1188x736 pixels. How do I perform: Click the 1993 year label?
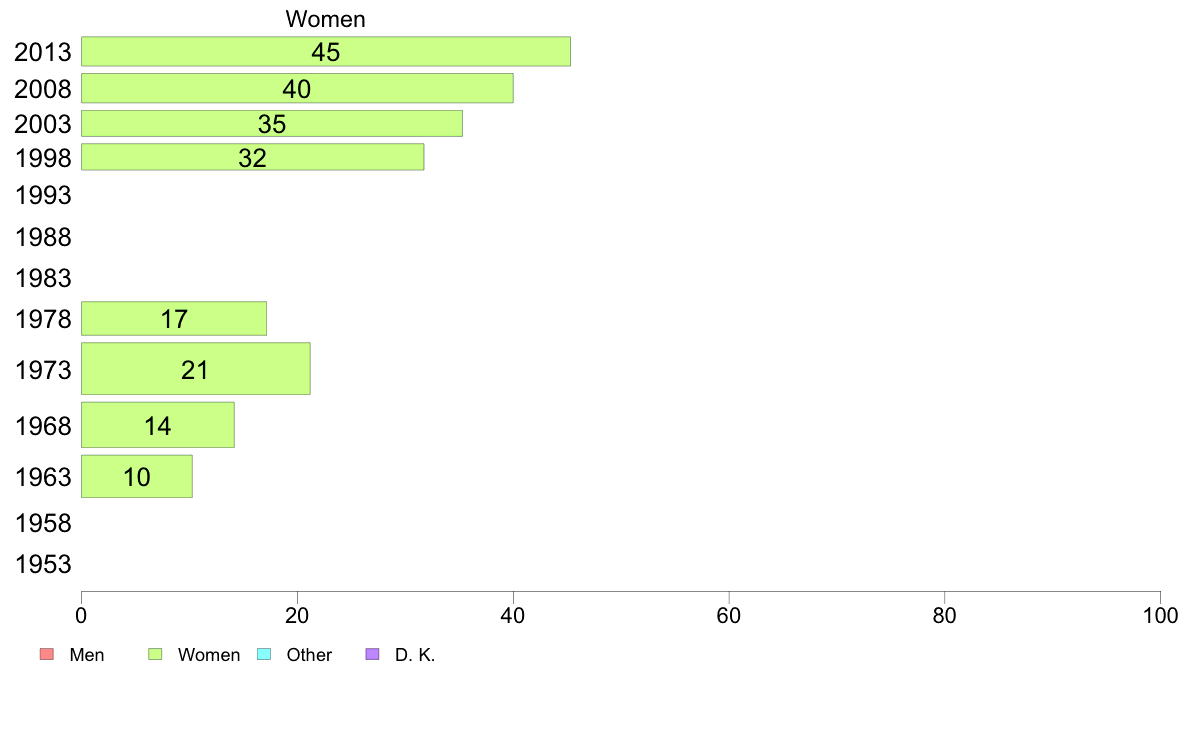43,196
